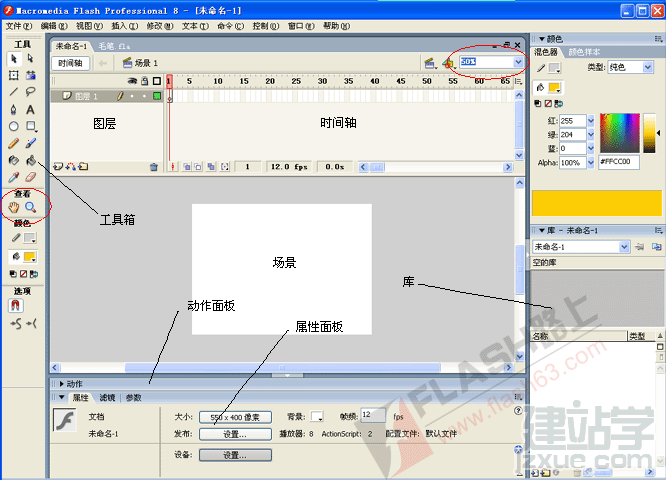Select the Free Transform tool
The height and width of the screenshot is (480, 667).
[14, 75]
